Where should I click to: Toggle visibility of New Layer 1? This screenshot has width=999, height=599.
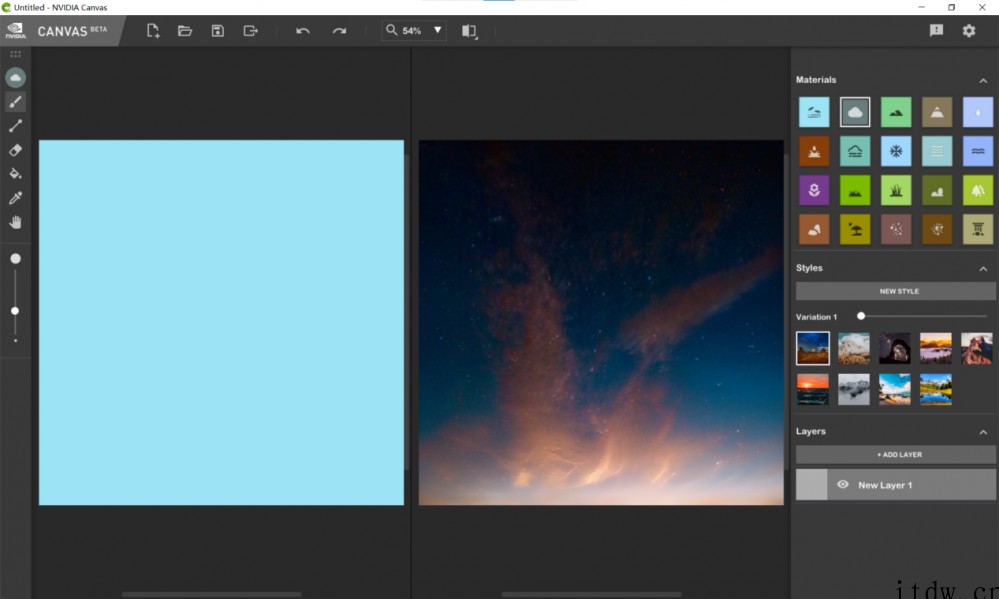842,485
